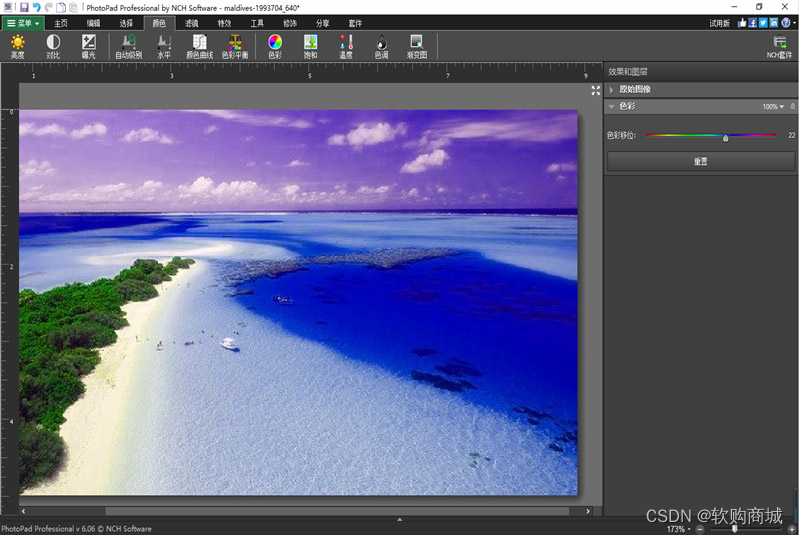Switch to the 主页 tab
799x535 pixels.
61,23
